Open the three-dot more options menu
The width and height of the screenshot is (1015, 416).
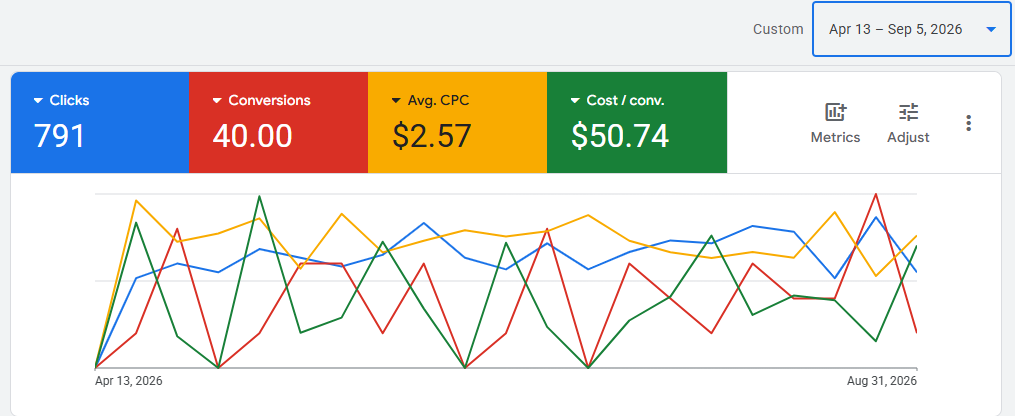[968, 124]
